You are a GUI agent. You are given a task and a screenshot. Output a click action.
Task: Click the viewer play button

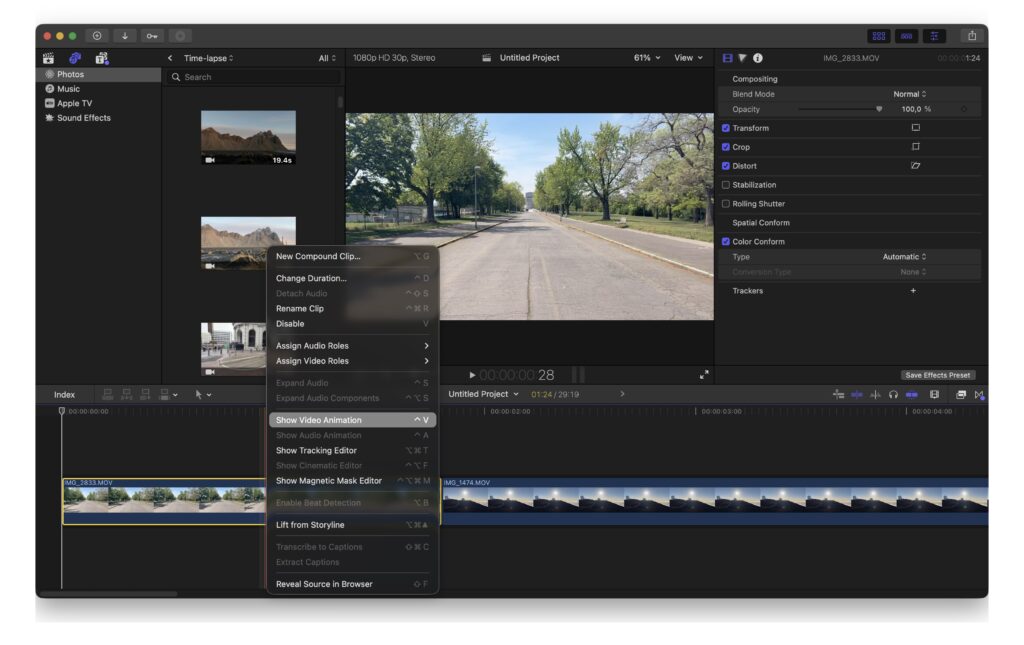(472, 375)
